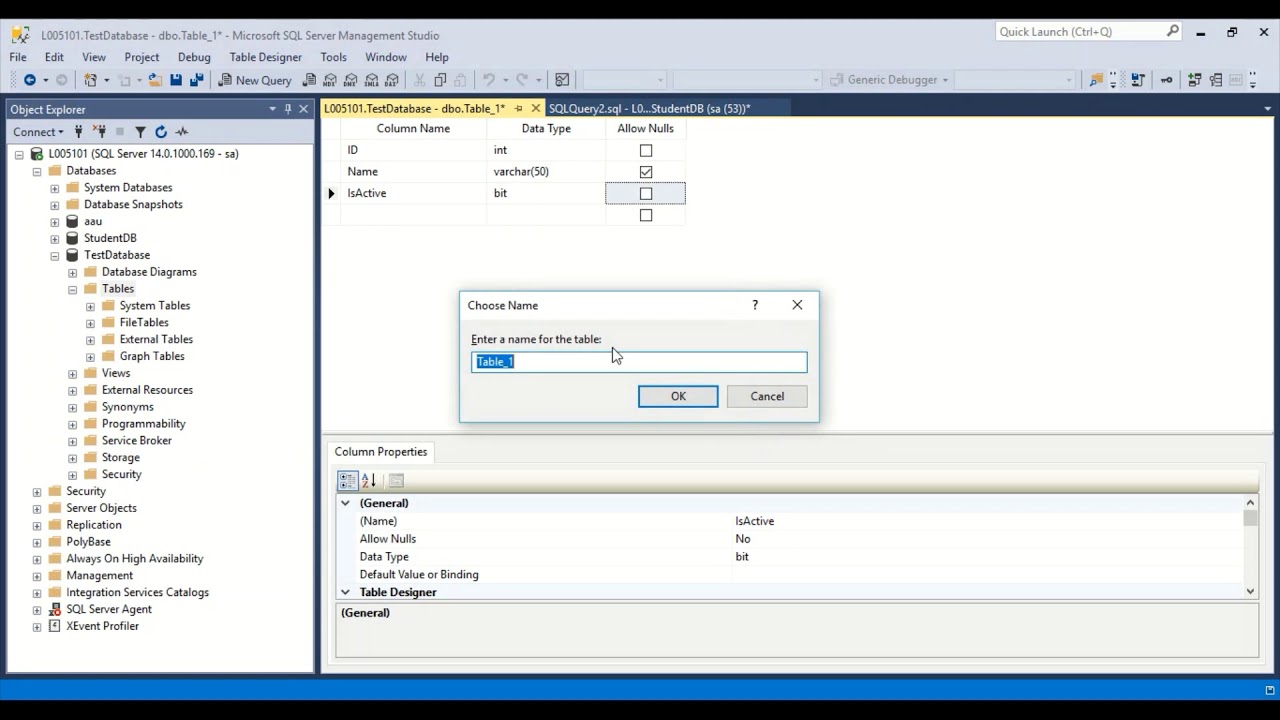Viewport: 1280px width, 720px height.
Task: Click the Categorized view icon in Column Properties
Action: (347, 481)
